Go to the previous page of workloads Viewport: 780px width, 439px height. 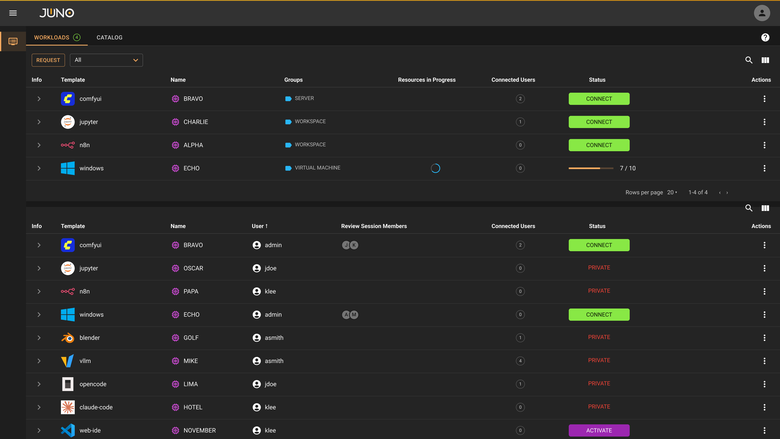719,193
